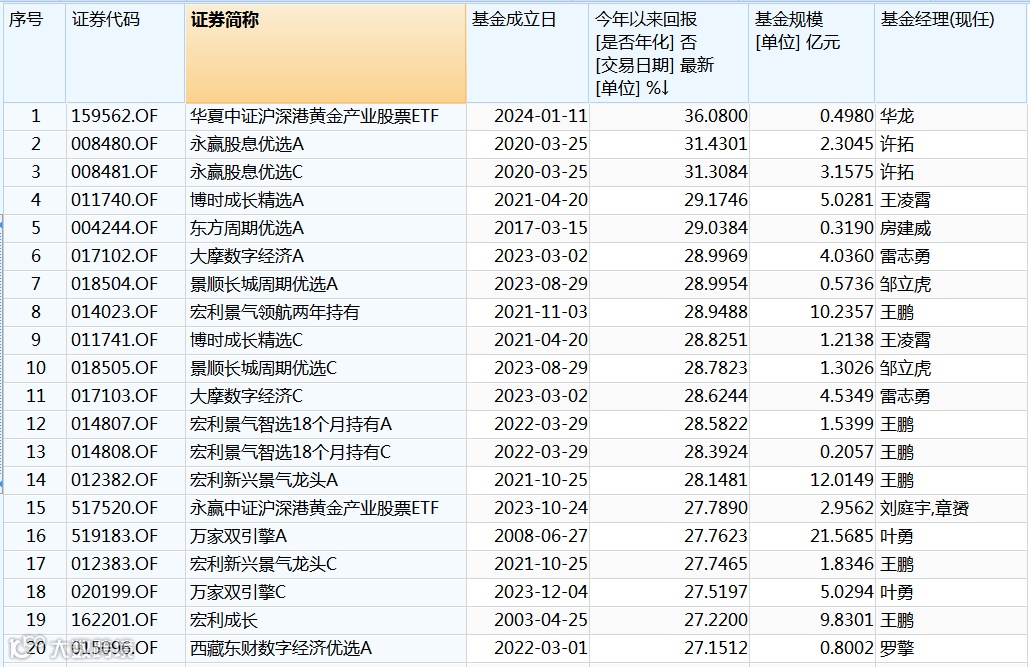Select 永赢股息优选A fund name
This screenshot has height=667, width=1030.
click(x=247, y=144)
